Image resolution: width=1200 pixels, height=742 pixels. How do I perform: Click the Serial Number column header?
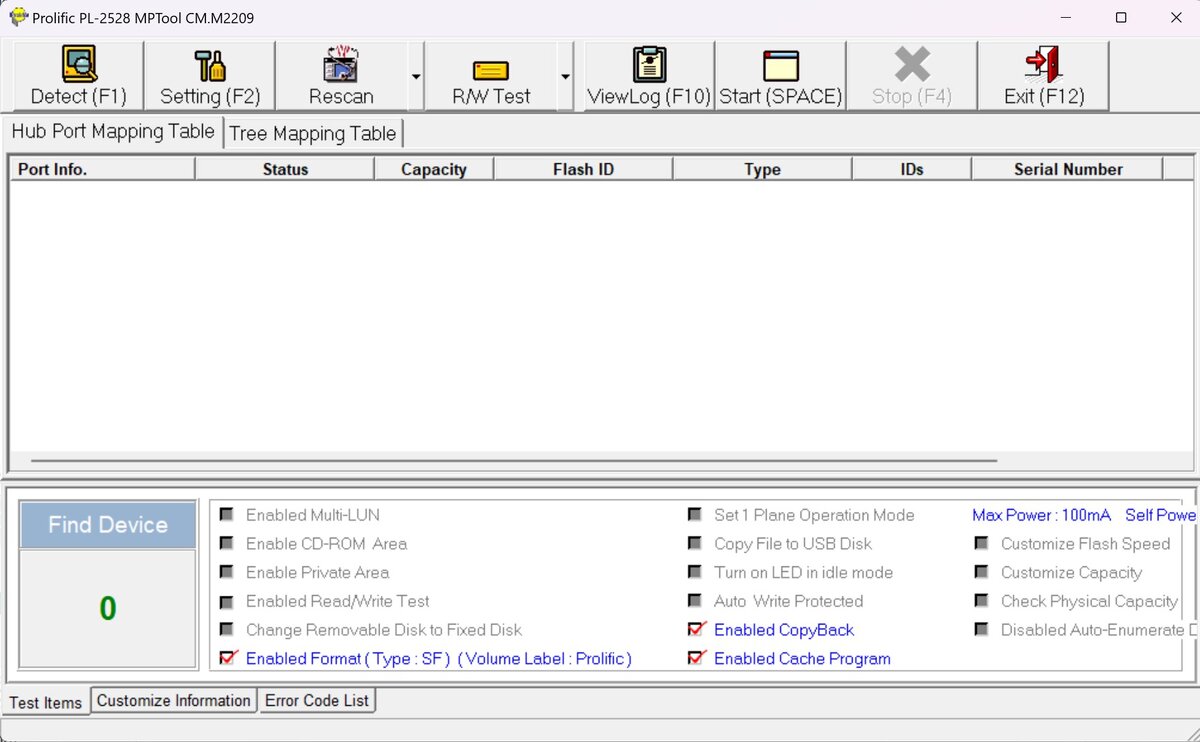tap(1067, 169)
